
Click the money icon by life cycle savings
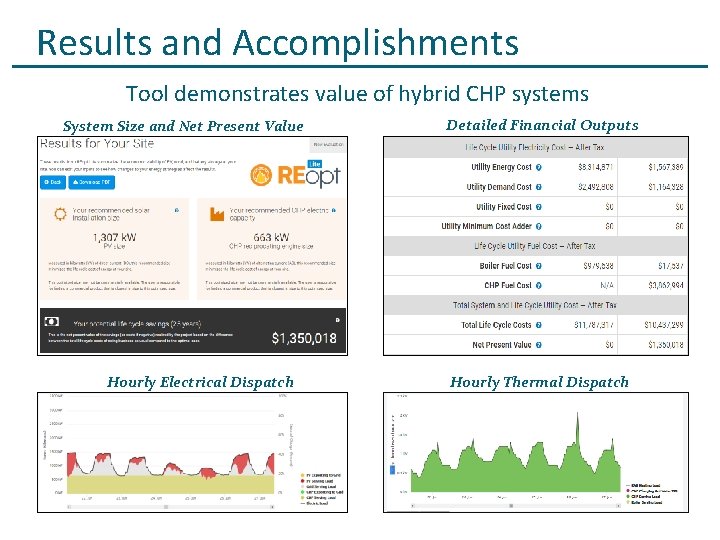tap(51, 321)
